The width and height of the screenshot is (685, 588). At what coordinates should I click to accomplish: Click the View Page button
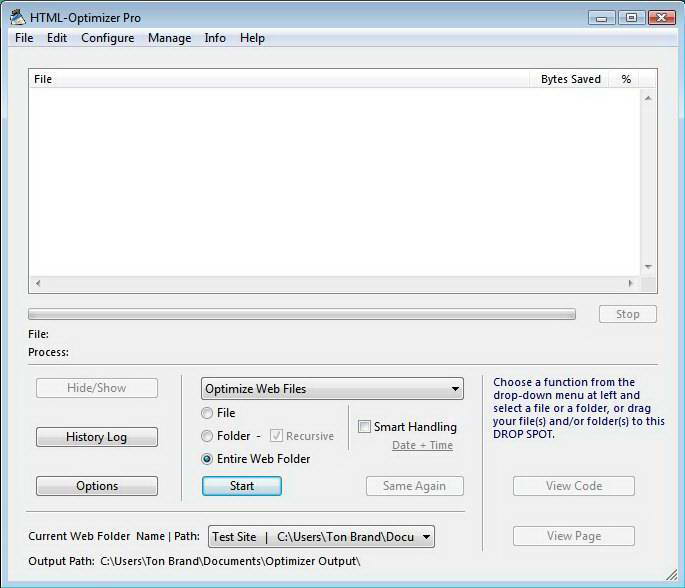pyautogui.click(x=574, y=536)
